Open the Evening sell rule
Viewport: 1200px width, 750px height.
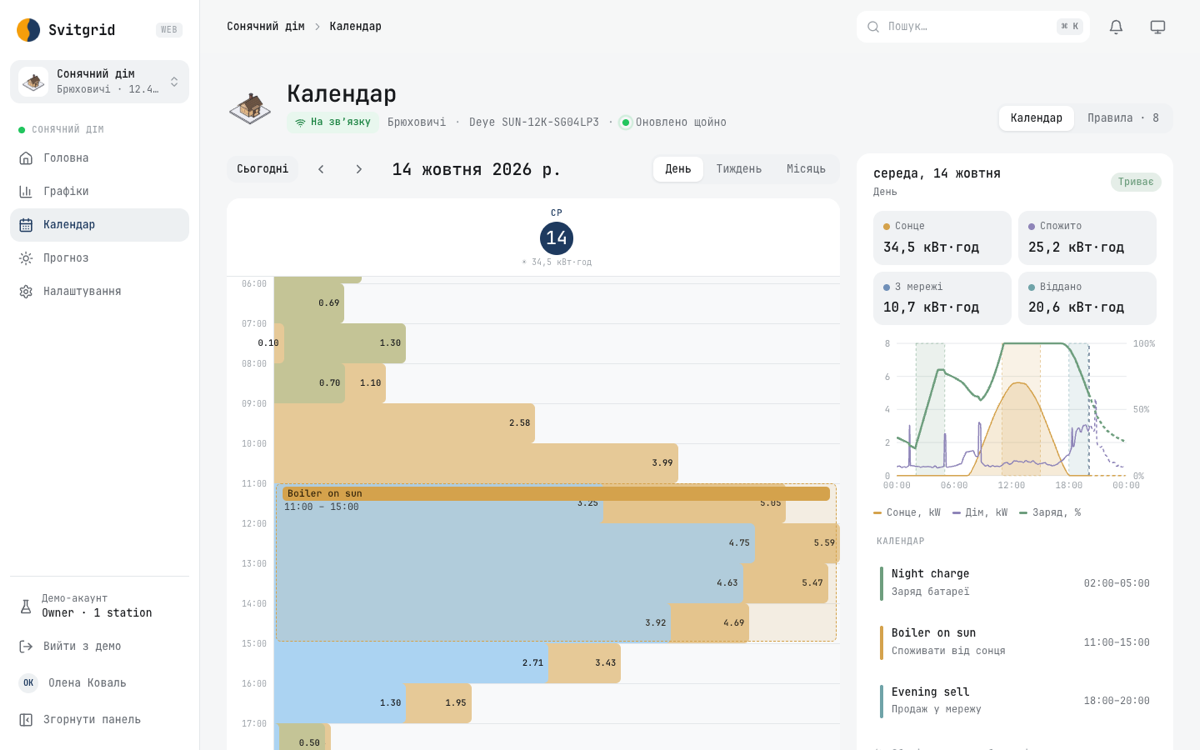pos(1015,701)
